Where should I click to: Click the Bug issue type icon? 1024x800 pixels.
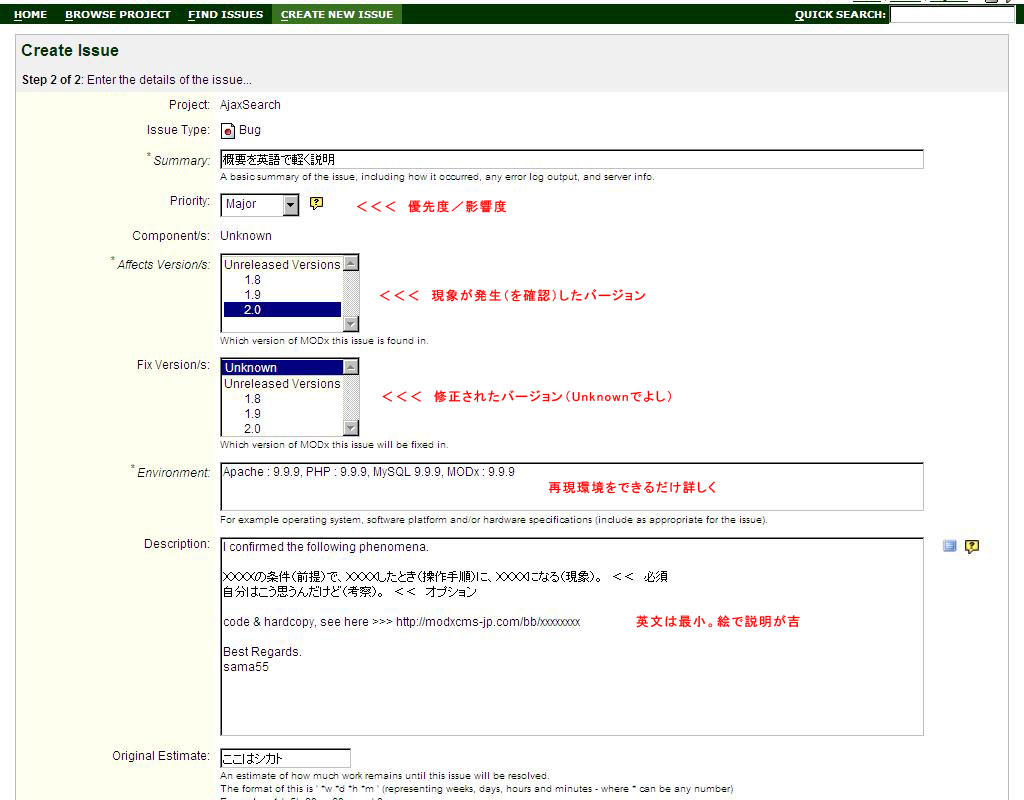228,130
